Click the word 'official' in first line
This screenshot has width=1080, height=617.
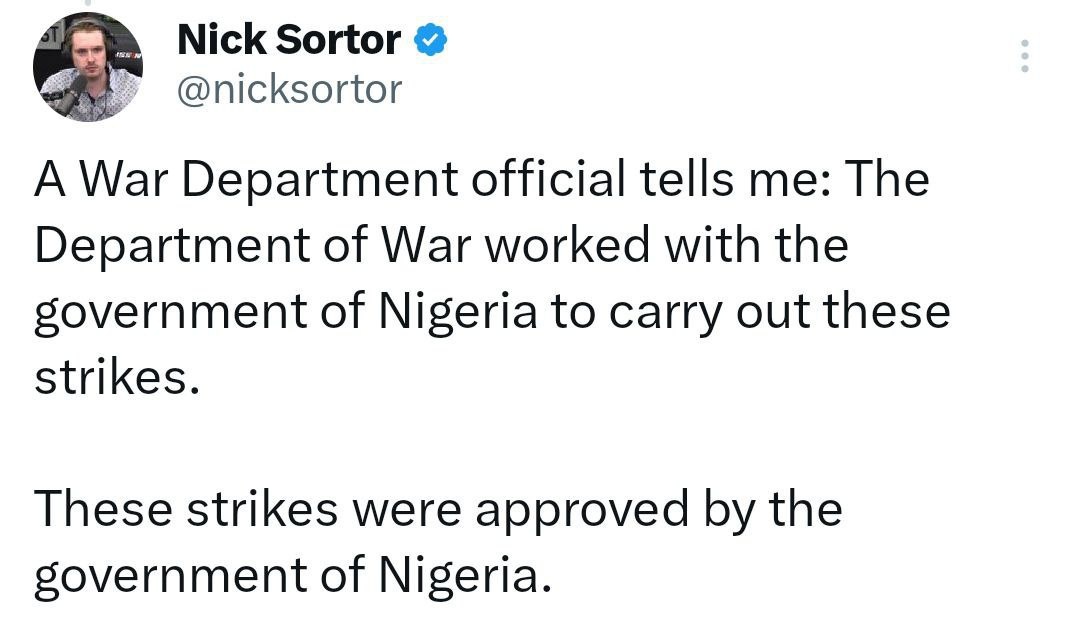[548, 178]
